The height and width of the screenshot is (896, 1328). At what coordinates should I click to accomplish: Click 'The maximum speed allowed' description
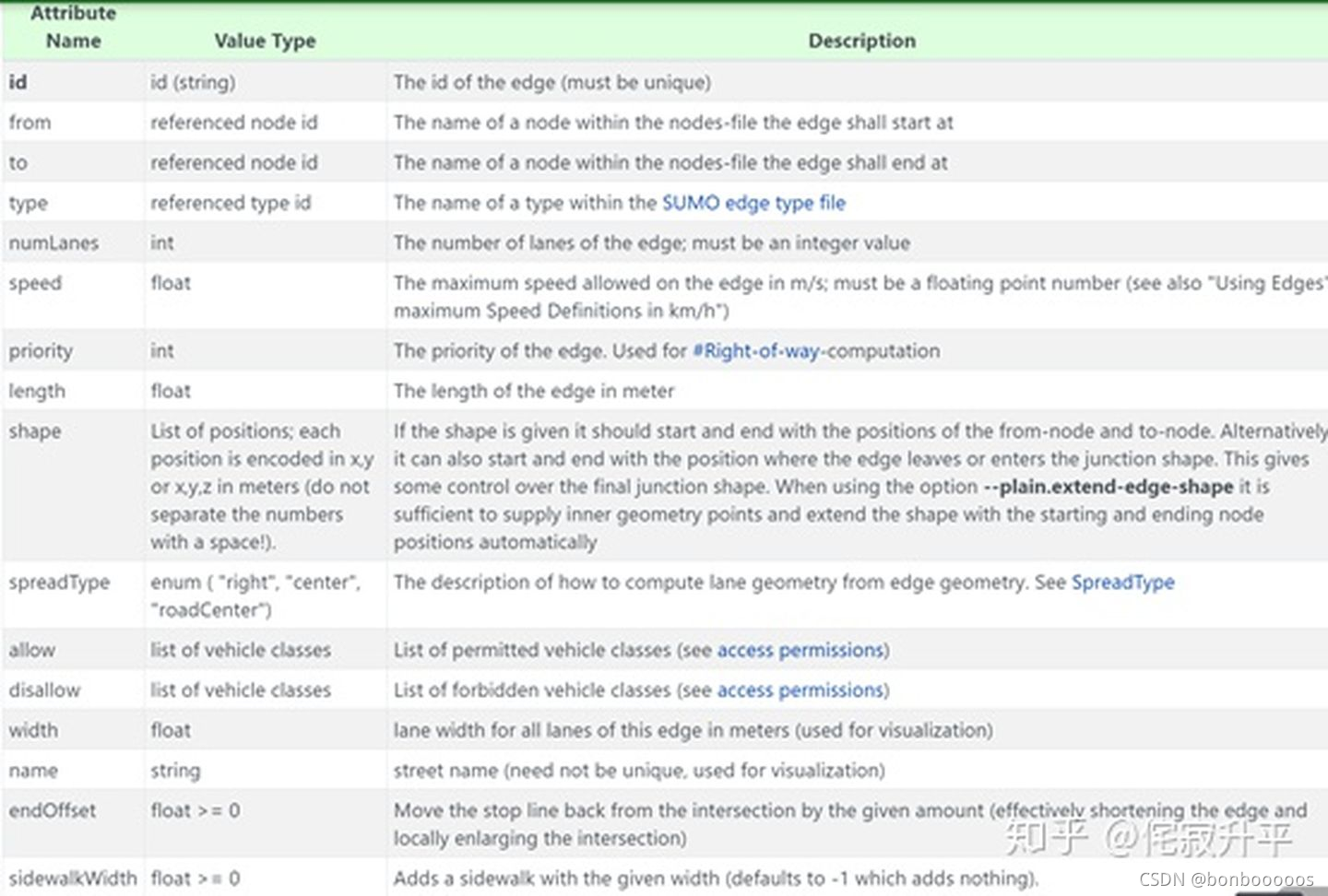[860, 297]
